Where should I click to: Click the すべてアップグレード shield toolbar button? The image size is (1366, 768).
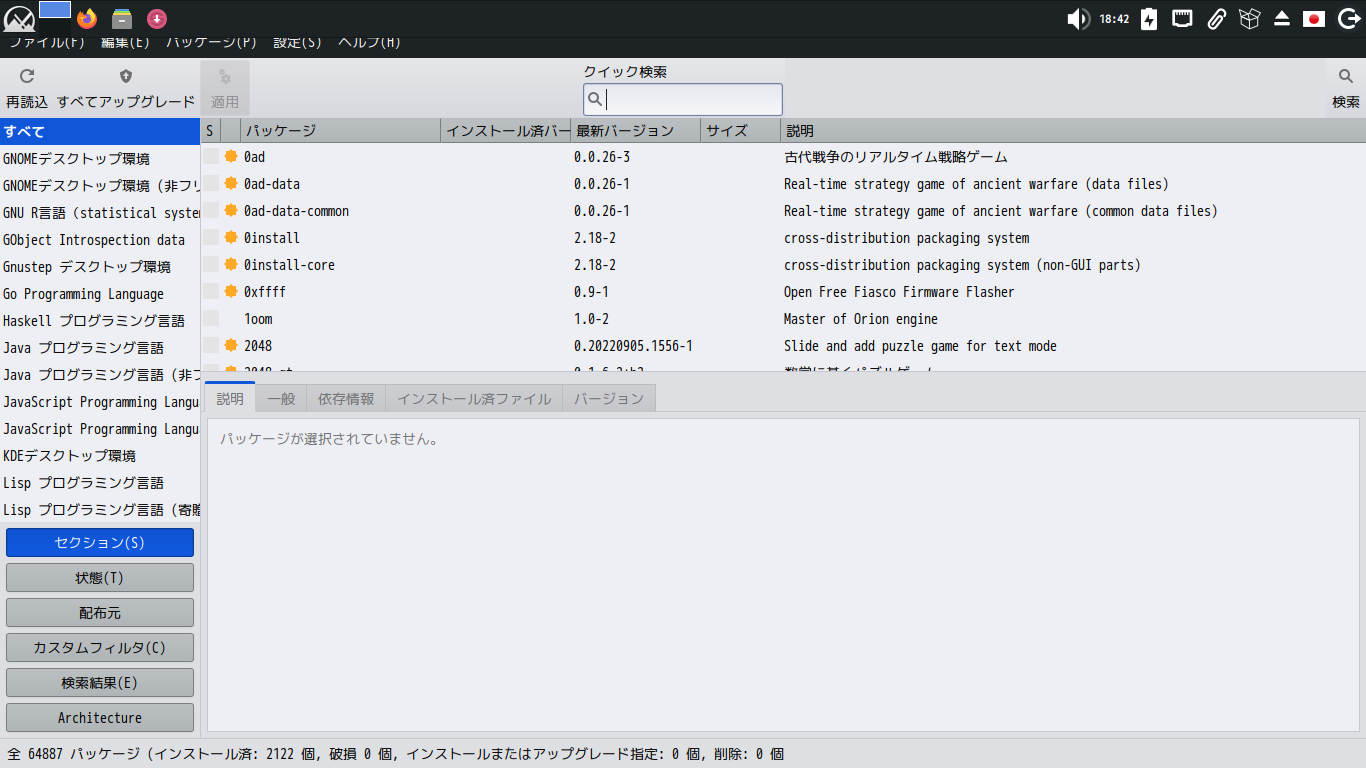[126, 88]
